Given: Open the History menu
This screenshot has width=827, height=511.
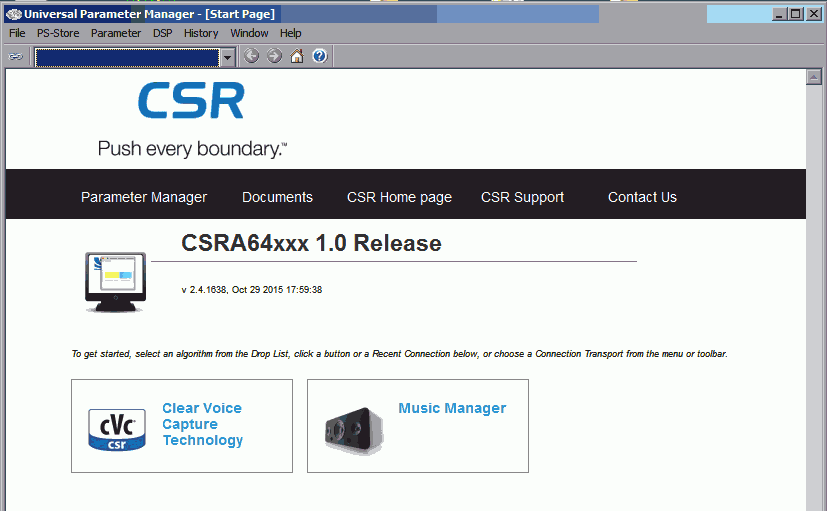Looking at the screenshot, I should click(x=201, y=33).
